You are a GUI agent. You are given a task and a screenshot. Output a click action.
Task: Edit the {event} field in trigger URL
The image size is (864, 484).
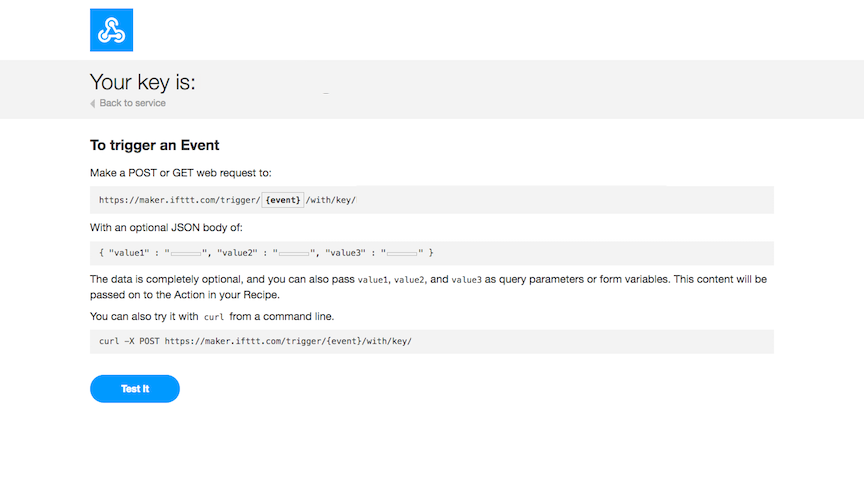(x=283, y=200)
